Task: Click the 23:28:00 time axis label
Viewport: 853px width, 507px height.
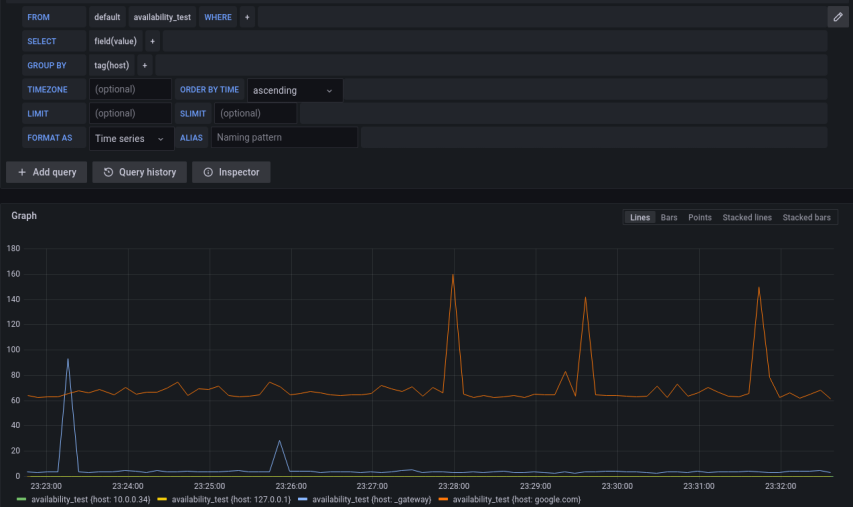Action: (x=454, y=486)
